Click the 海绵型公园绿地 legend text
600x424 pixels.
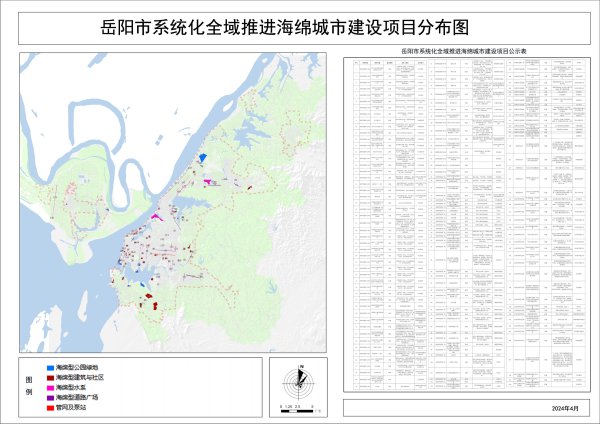[x=77, y=369]
